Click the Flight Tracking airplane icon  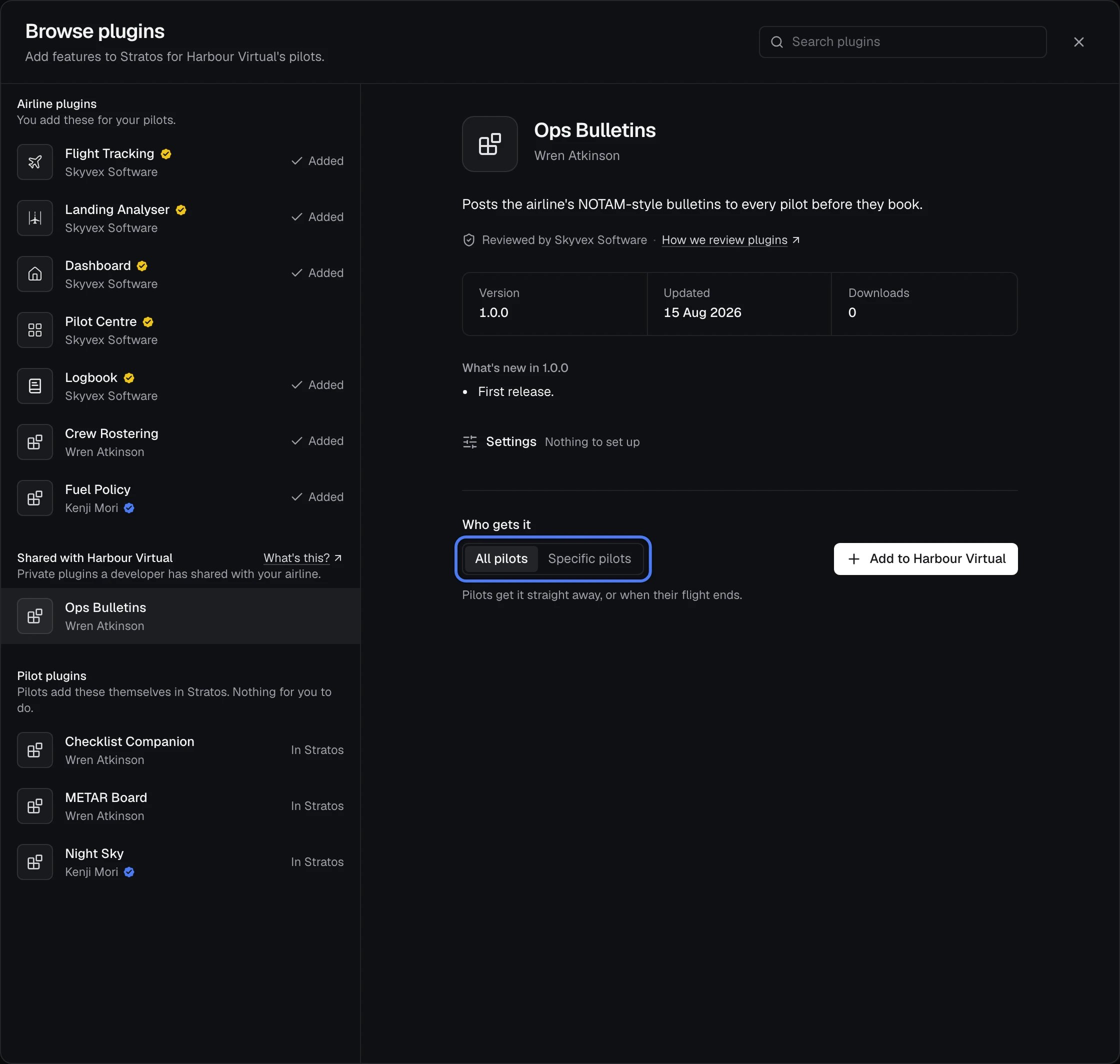35,162
